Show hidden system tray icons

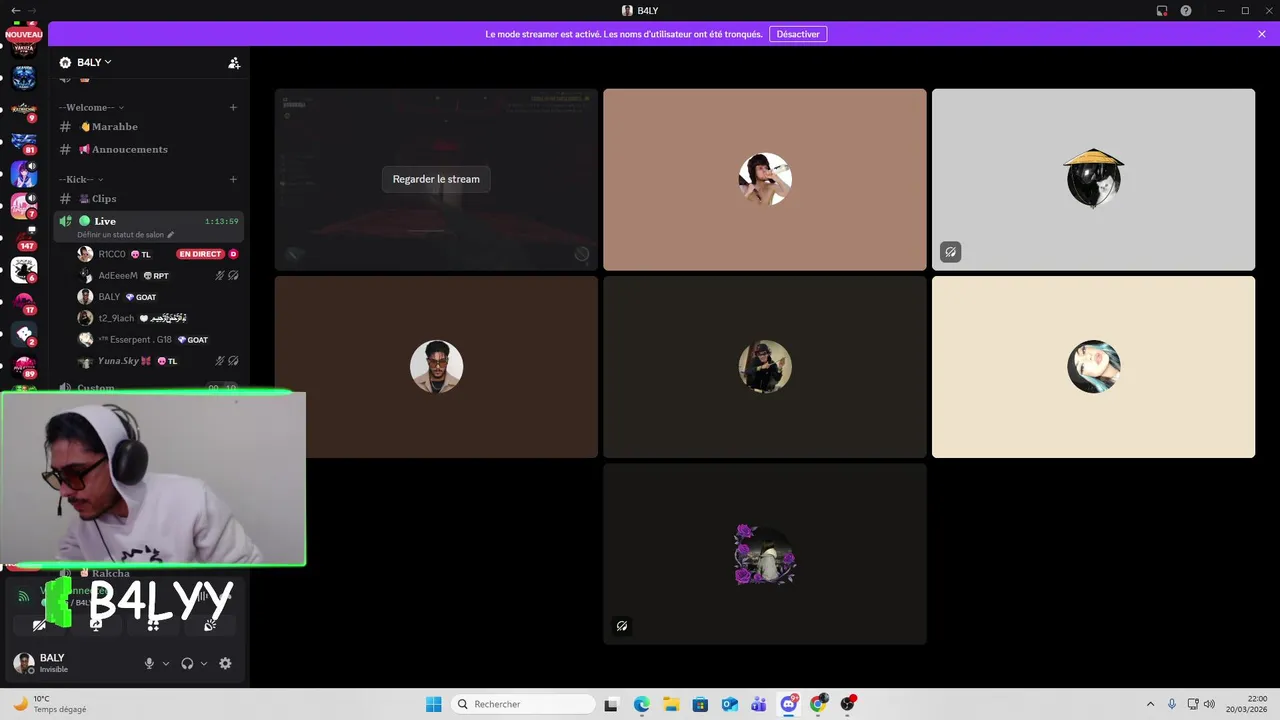[1150, 704]
